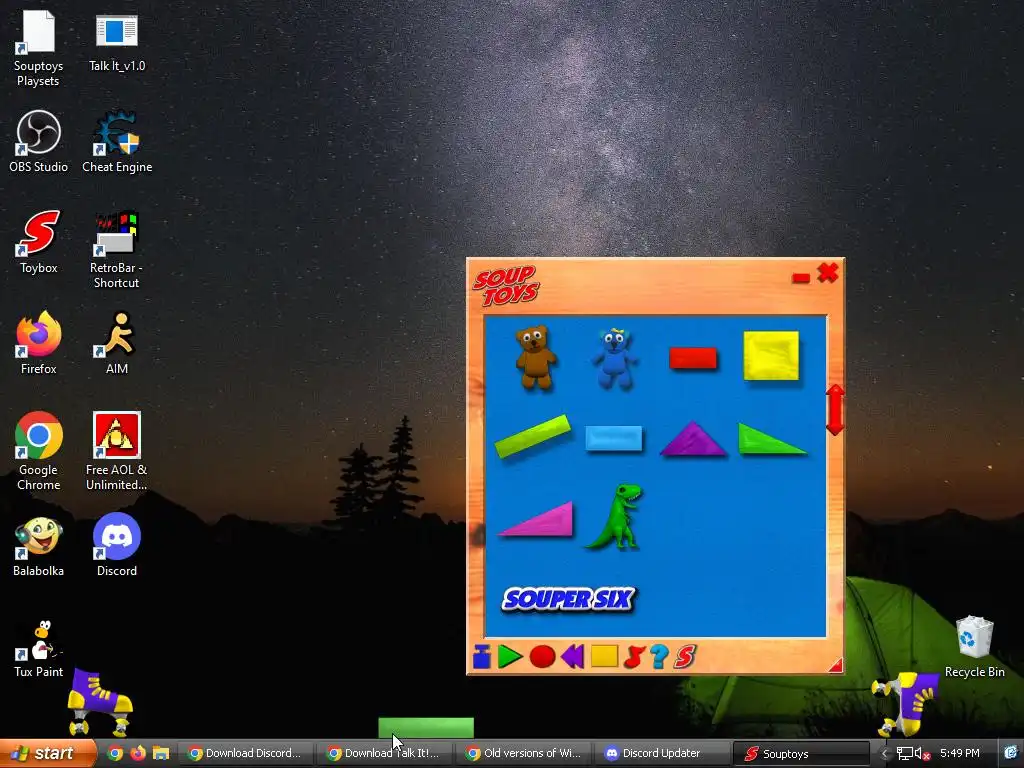
Task: Click the red scroll arrows in toybox
Action: [x=835, y=409]
